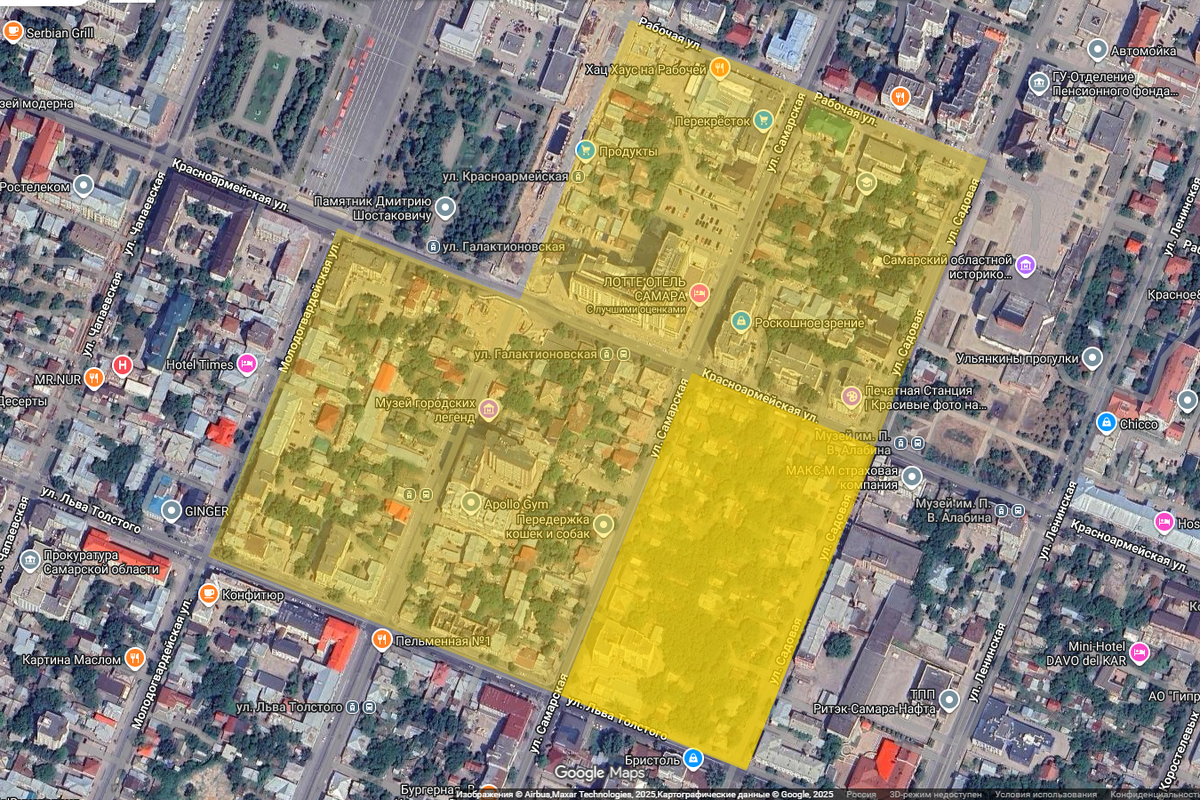Screen dimensions: 1200x800
Task: Click the Hotel Times text label
Action: coord(200,365)
